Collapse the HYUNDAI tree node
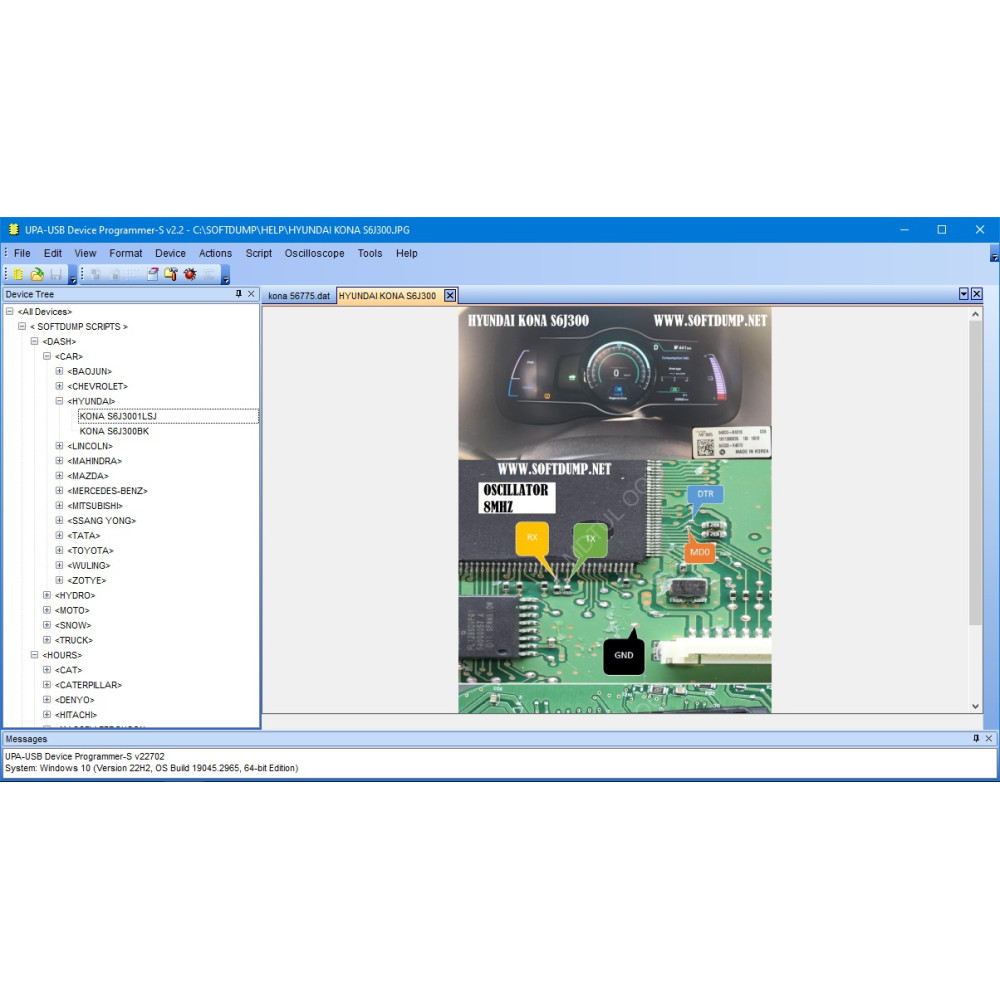1000x1000 pixels. click(x=59, y=401)
